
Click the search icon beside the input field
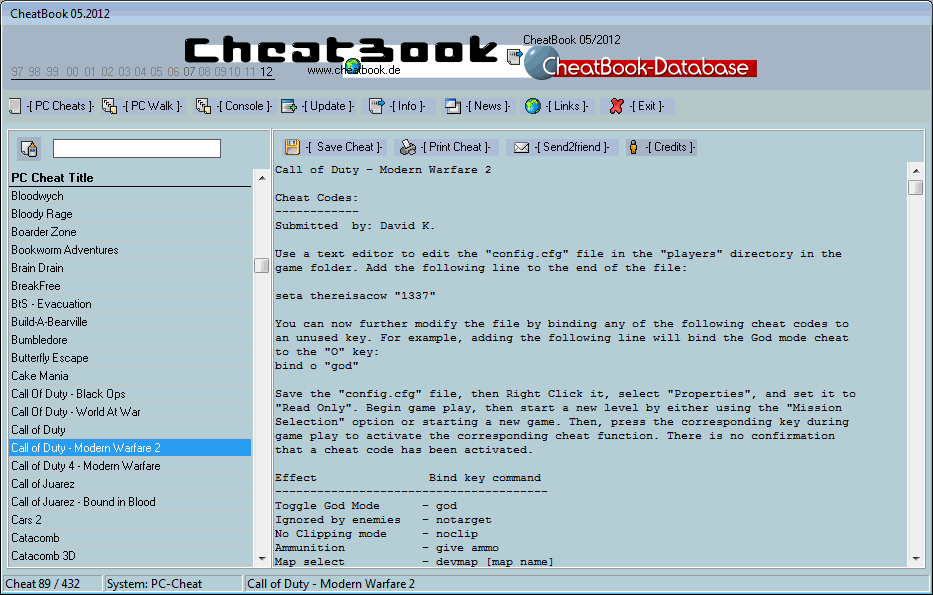[x=29, y=149]
